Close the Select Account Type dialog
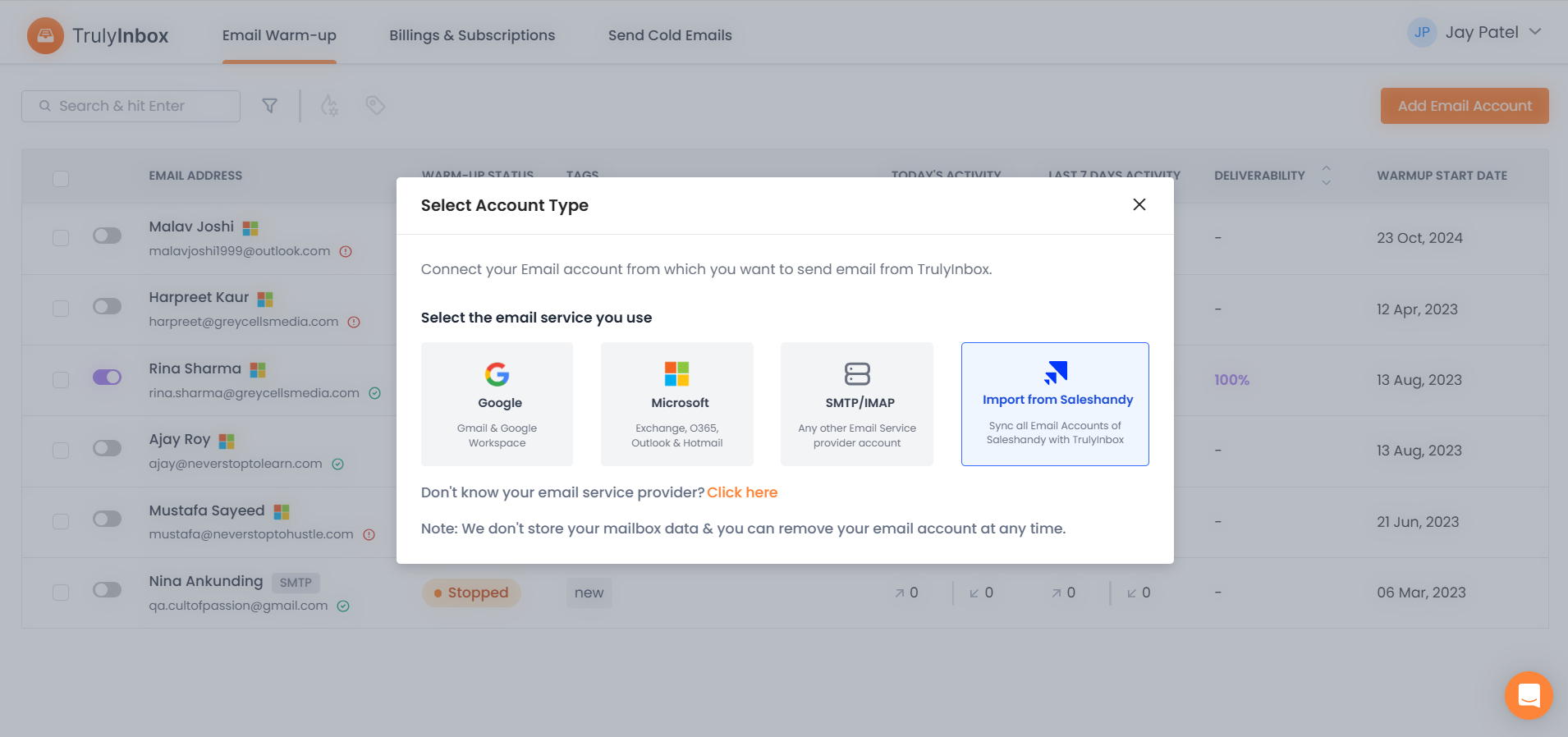The image size is (1568, 737). point(1139,204)
